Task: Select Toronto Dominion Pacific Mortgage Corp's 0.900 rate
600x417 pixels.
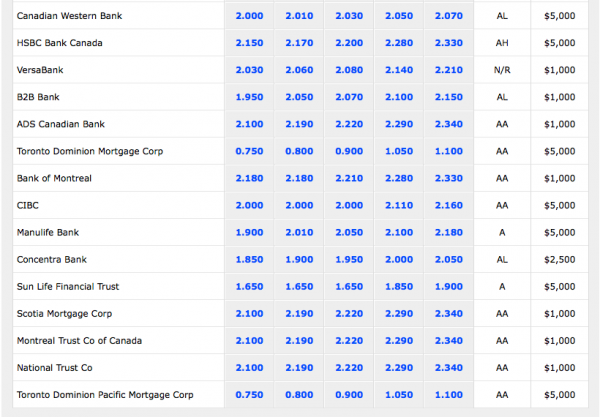Action: (x=349, y=394)
